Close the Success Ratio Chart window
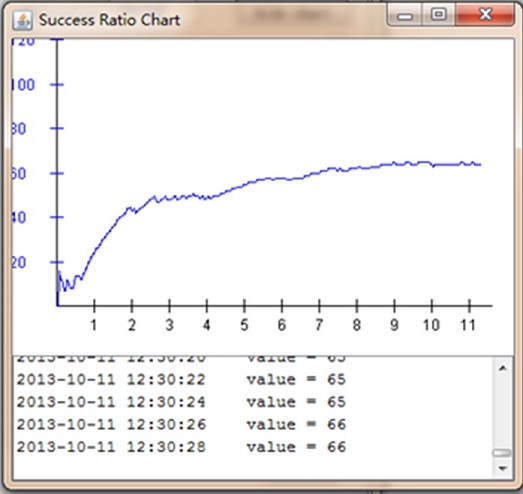The height and width of the screenshot is (494, 523). coord(484,15)
